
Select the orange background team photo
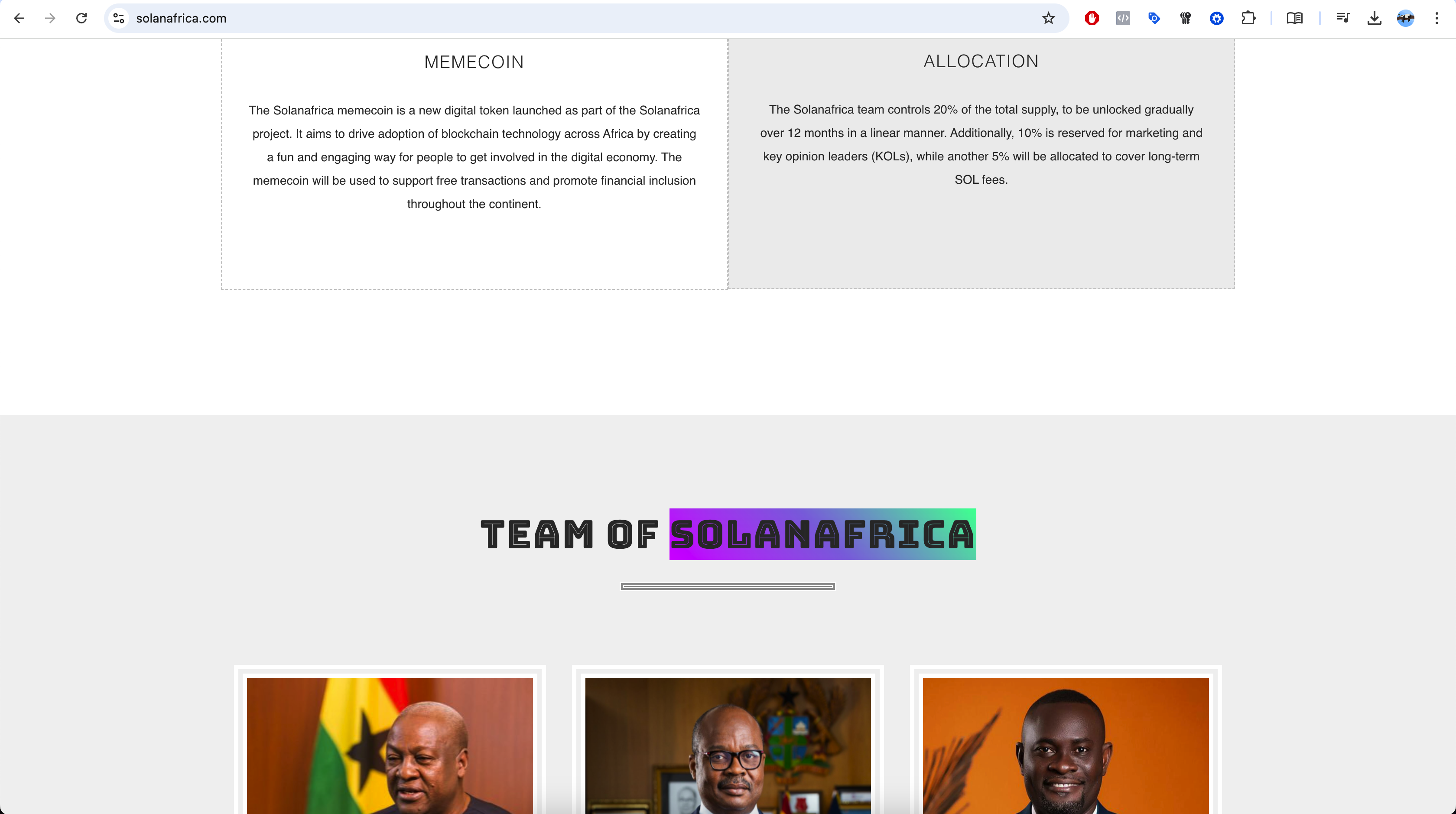point(1066,746)
